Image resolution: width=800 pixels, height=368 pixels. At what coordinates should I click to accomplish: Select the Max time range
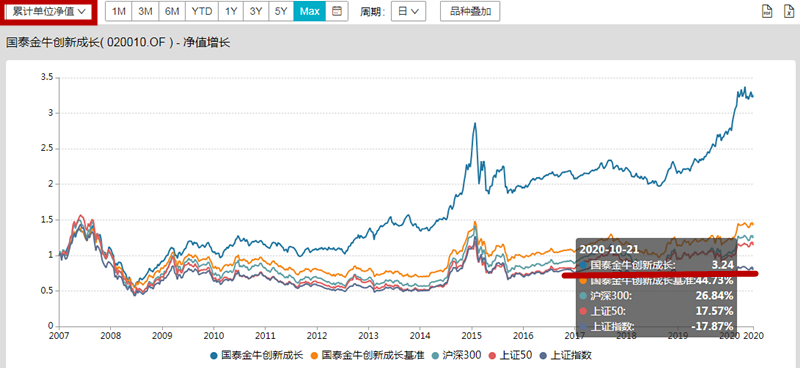click(310, 11)
